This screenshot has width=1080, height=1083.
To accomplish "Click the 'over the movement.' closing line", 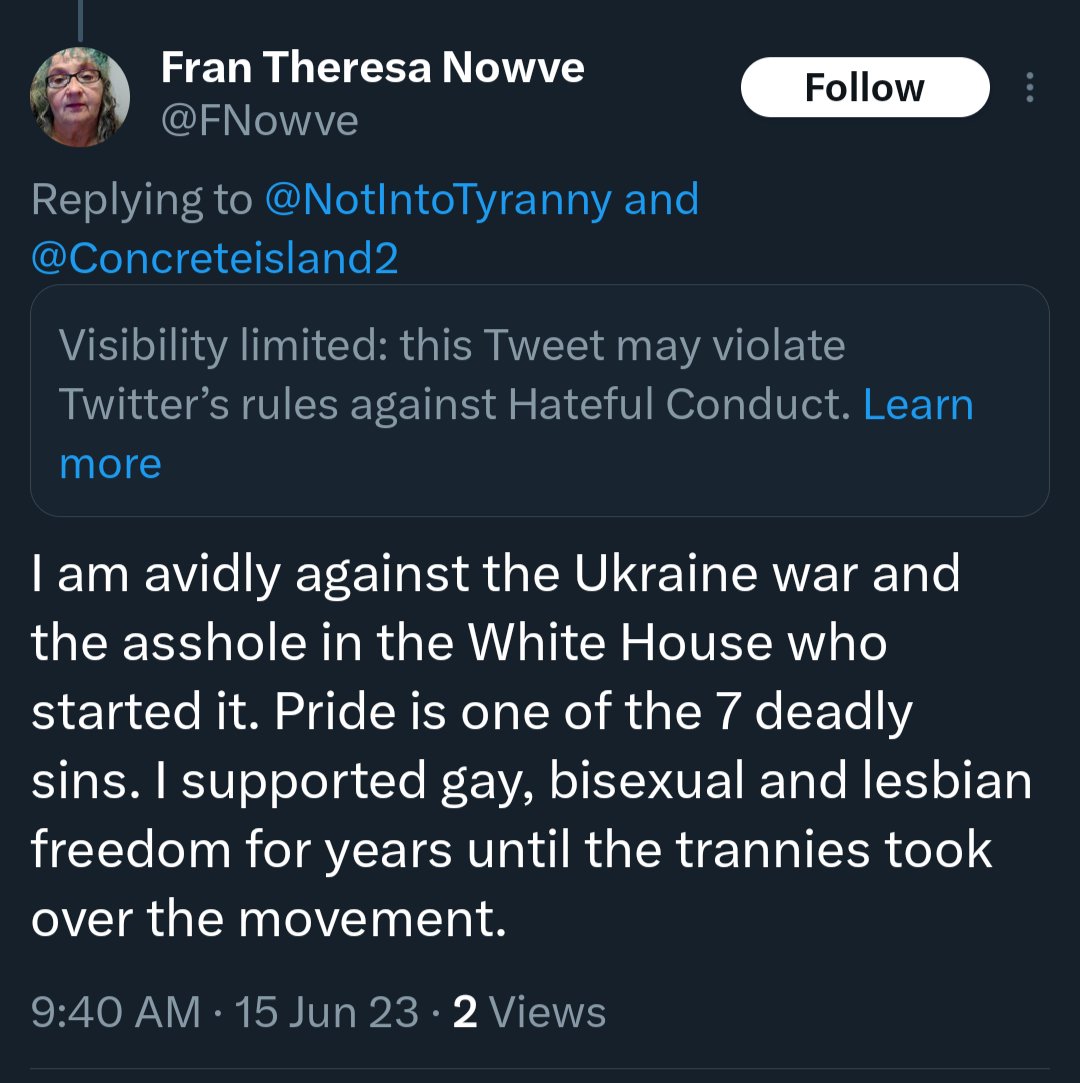I will 268,919.
